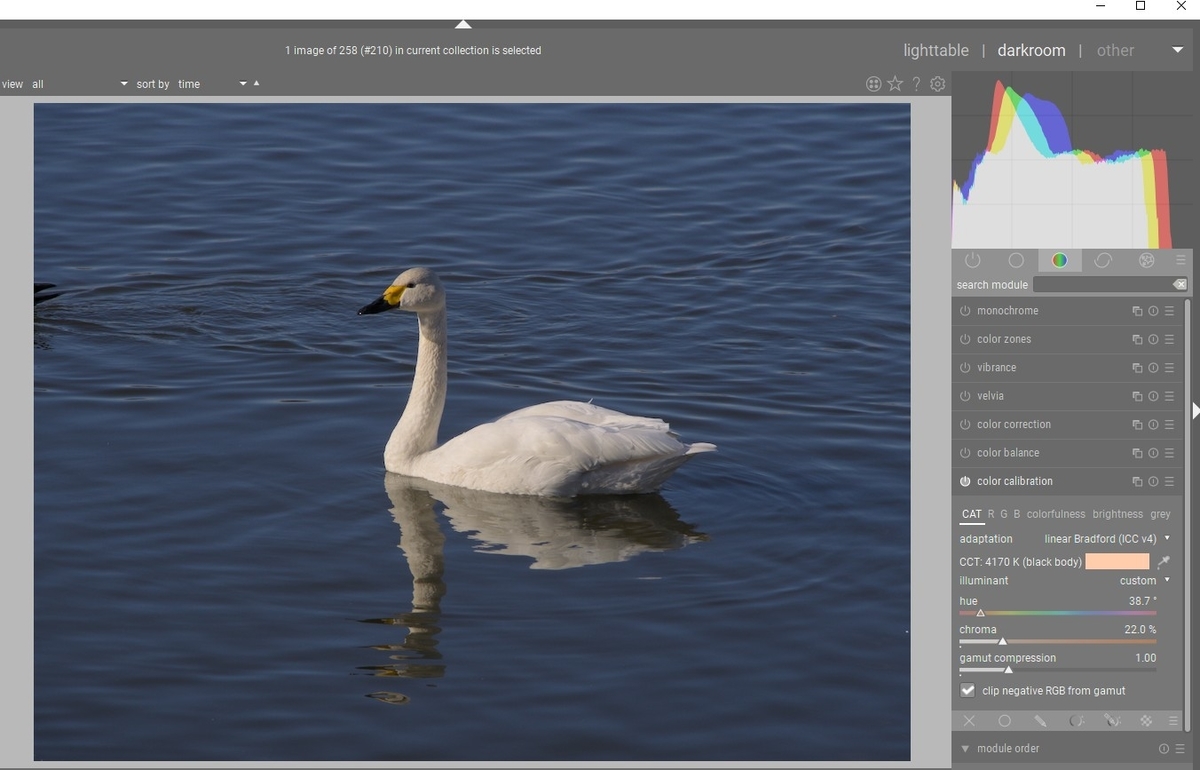Open the 'other' views label
Image resolution: width=1200 pixels, height=770 pixels.
(x=1115, y=50)
